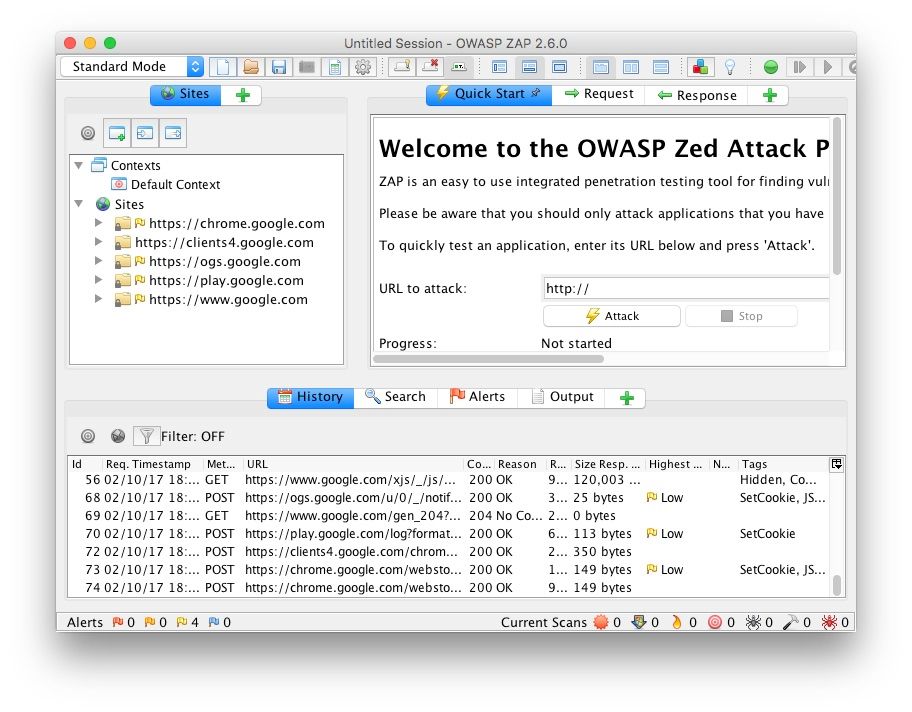Screen dimensions: 912x712
Task: Click Remove all breakpoints red X icon
Action: coord(430,66)
